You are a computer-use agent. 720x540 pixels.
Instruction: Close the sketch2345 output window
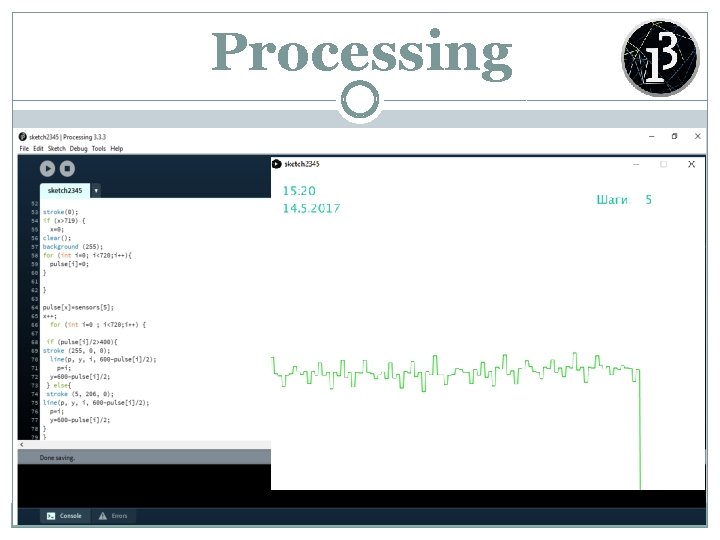(691, 164)
